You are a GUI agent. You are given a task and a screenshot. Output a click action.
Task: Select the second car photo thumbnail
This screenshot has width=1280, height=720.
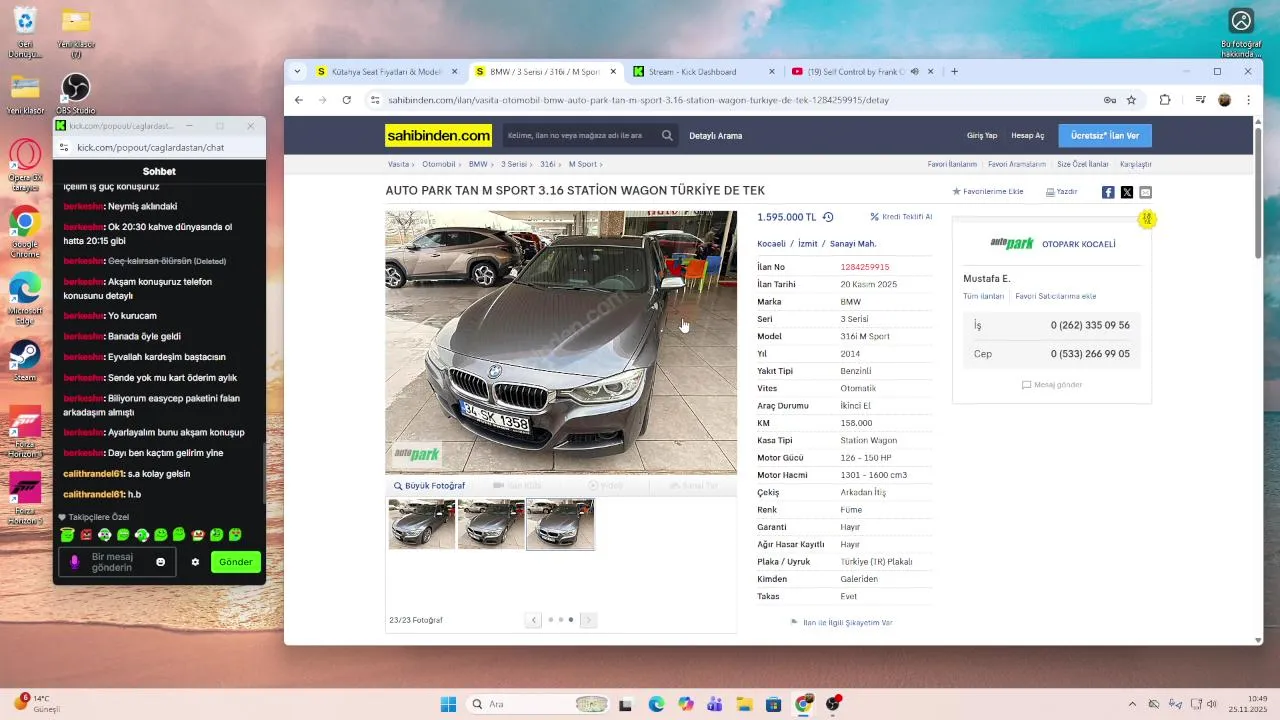(x=491, y=524)
